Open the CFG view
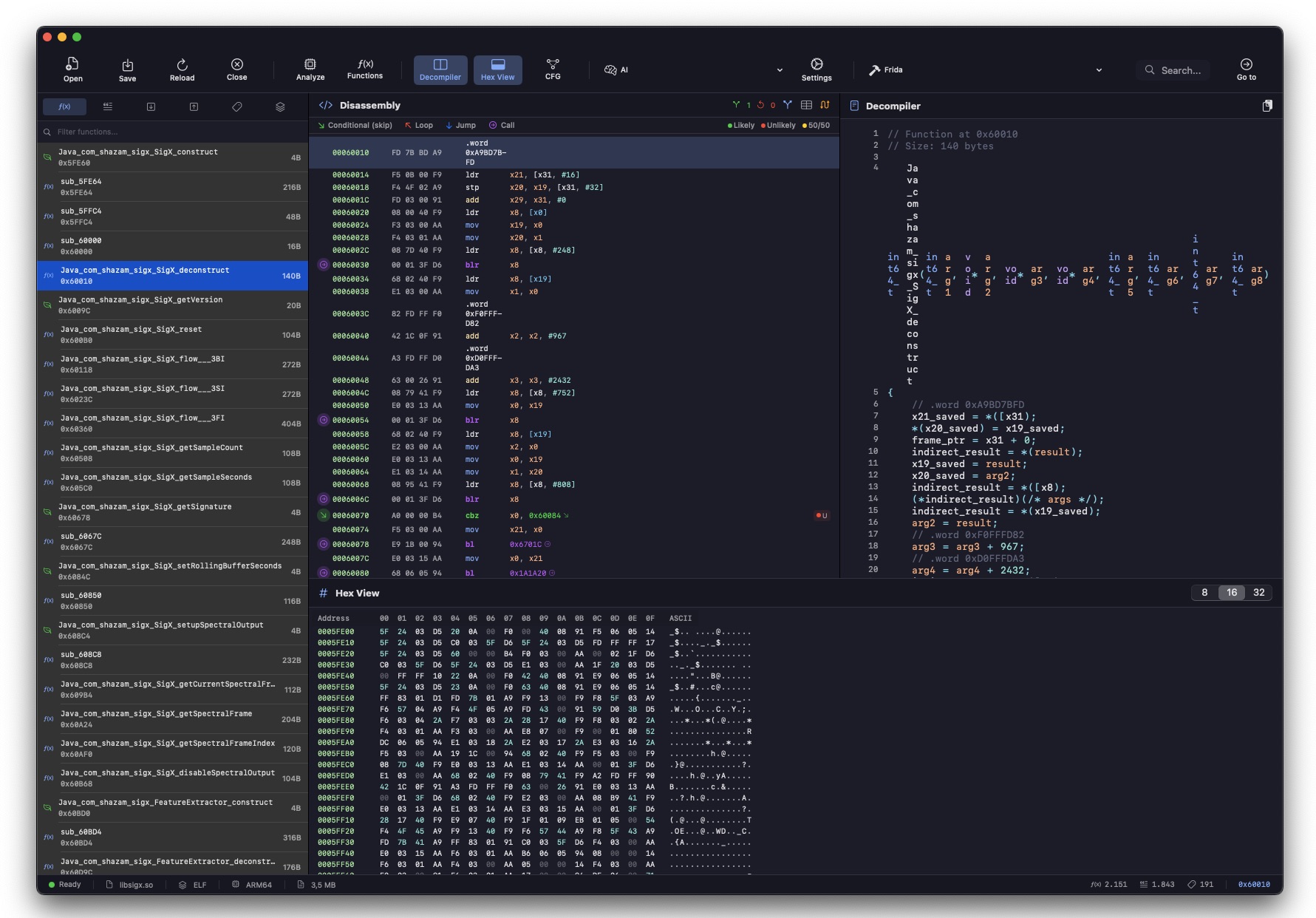The image size is (1316, 918). pyautogui.click(x=552, y=70)
